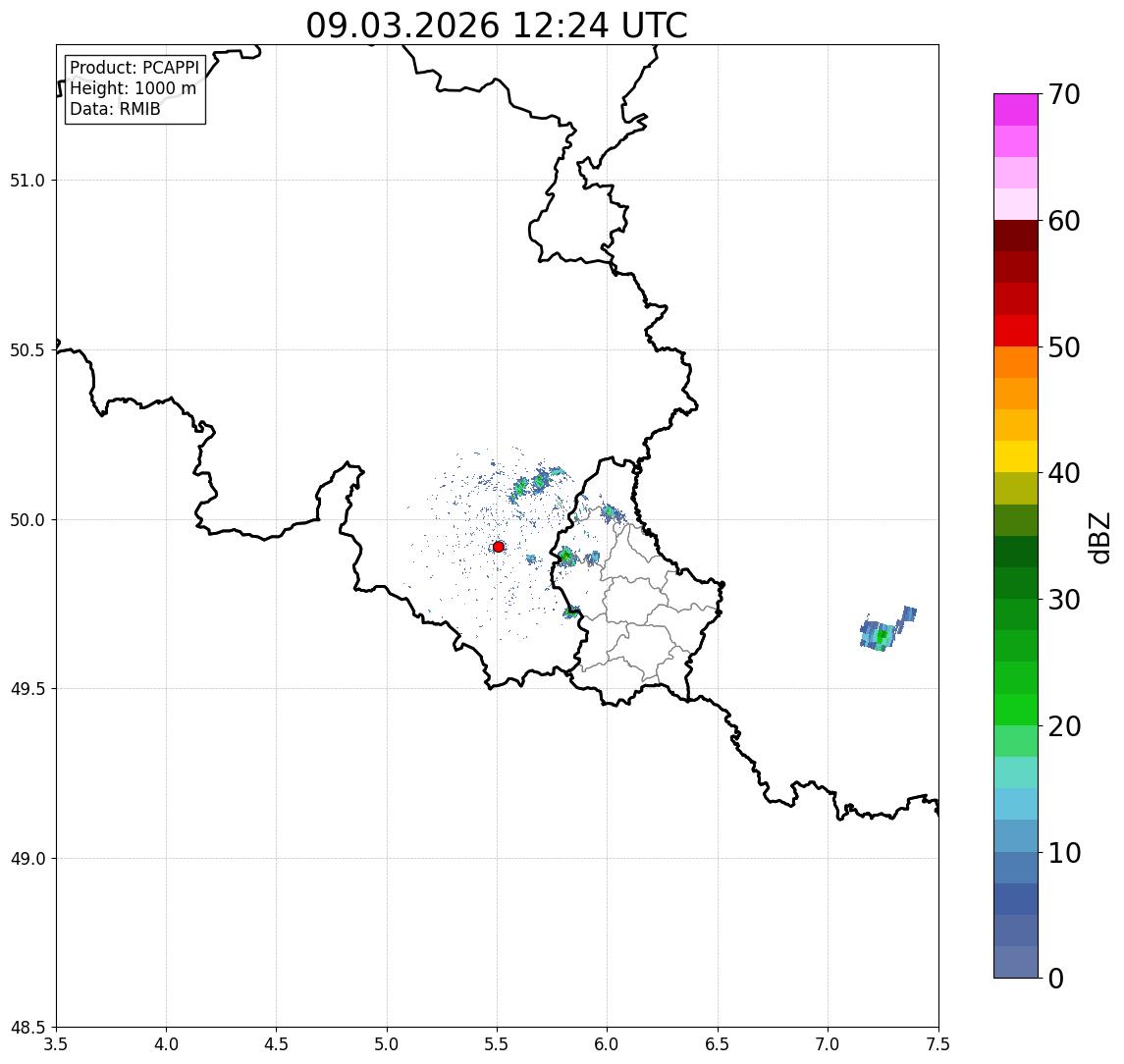Click the longitude label 5.5
Viewport: 1124px width, 1064px height.
click(x=498, y=1044)
